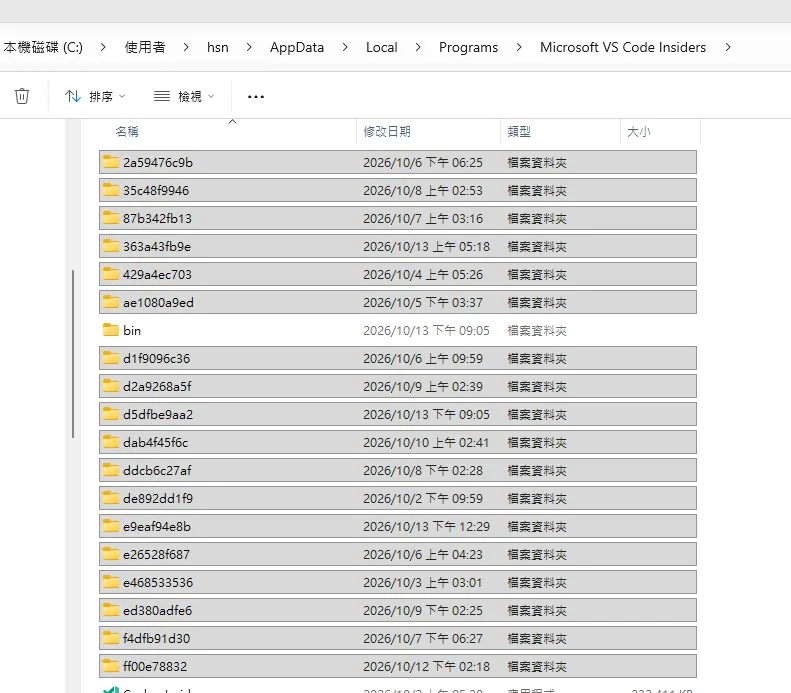Click folder icon of e9eaf94e8b
Screen dimensions: 791x693
click(x=110, y=526)
